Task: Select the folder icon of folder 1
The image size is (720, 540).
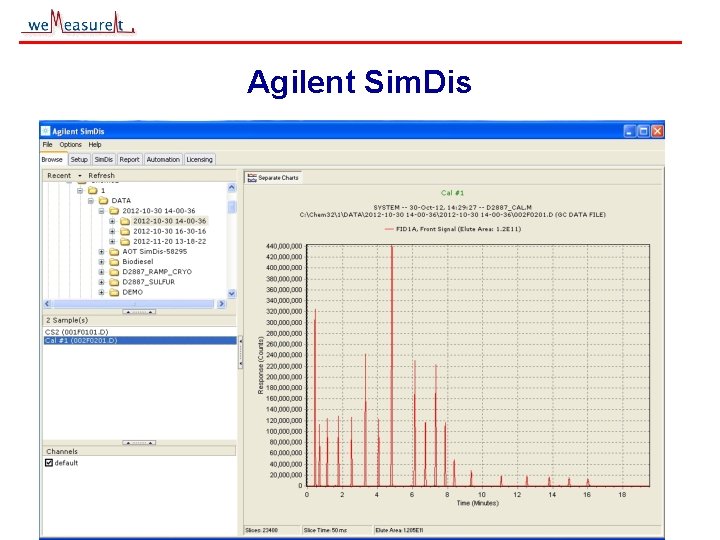Action: pos(93,190)
